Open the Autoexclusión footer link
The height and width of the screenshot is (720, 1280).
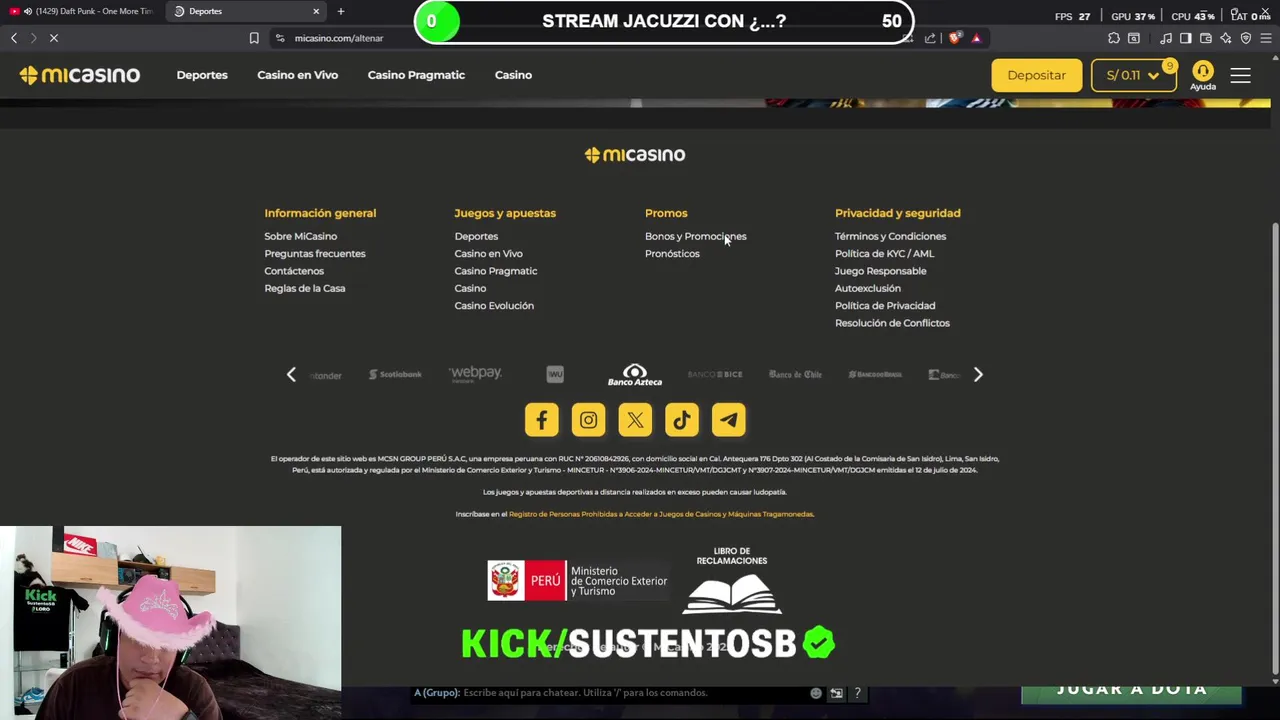(x=868, y=288)
